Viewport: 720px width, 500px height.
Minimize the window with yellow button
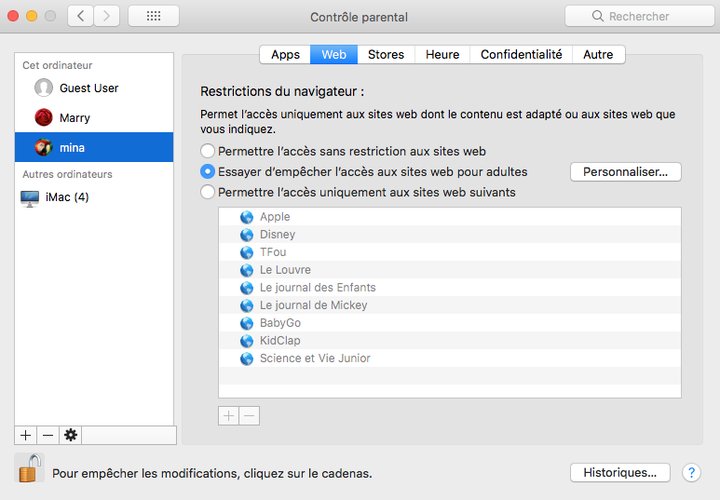click(32, 16)
